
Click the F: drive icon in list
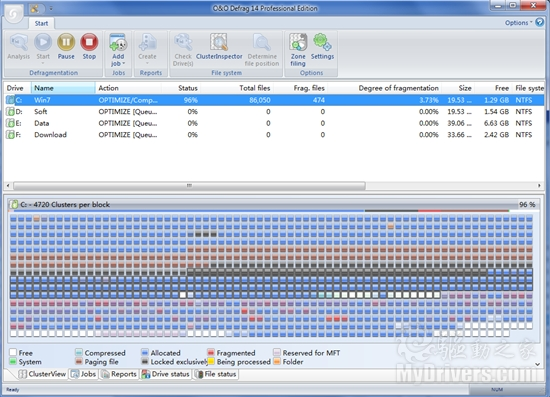11,135
